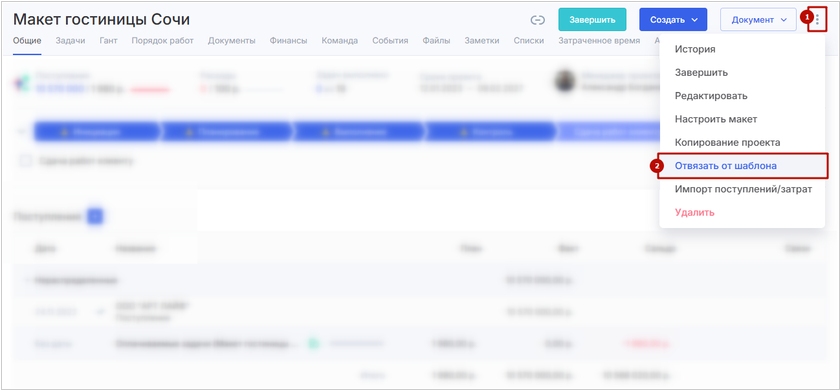Click the blue plus icon beside Поступления
This screenshot has width=840, height=390.
[x=95, y=216]
